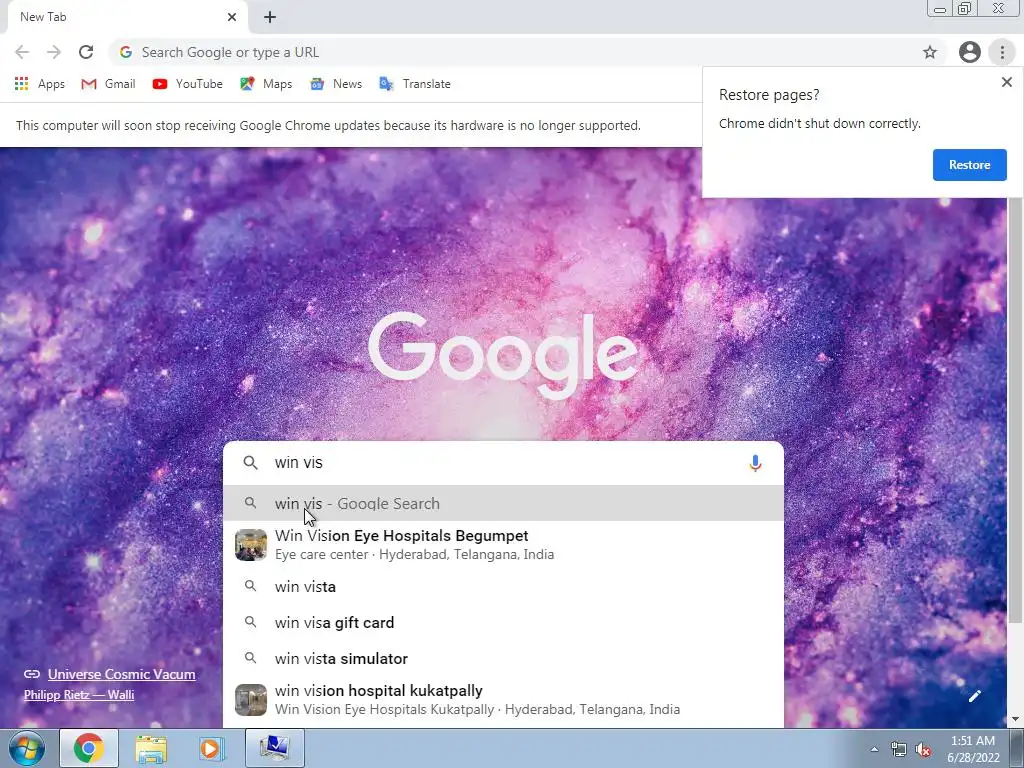Open the Gmail bookmark
The height and width of the screenshot is (768, 1024).
click(108, 84)
